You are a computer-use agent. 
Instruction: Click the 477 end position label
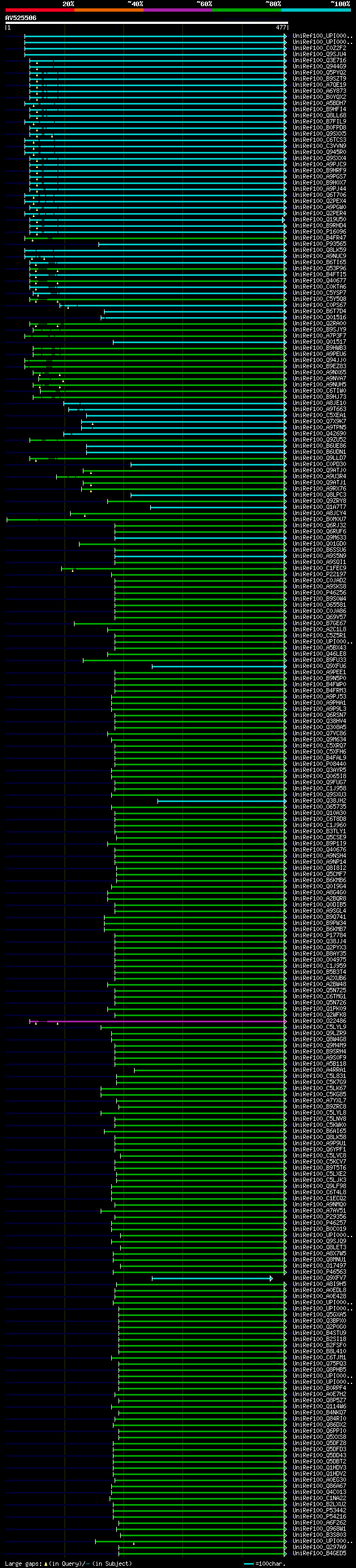[x=280, y=27]
